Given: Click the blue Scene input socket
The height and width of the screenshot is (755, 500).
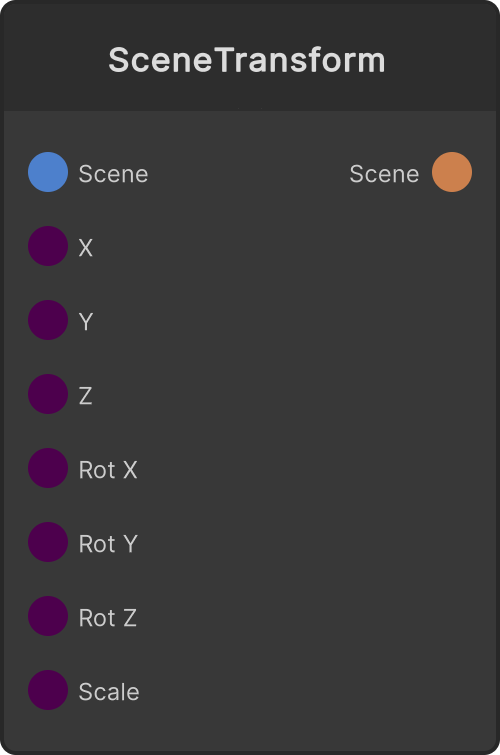Looking at the screenshot, I should (48, 172).
